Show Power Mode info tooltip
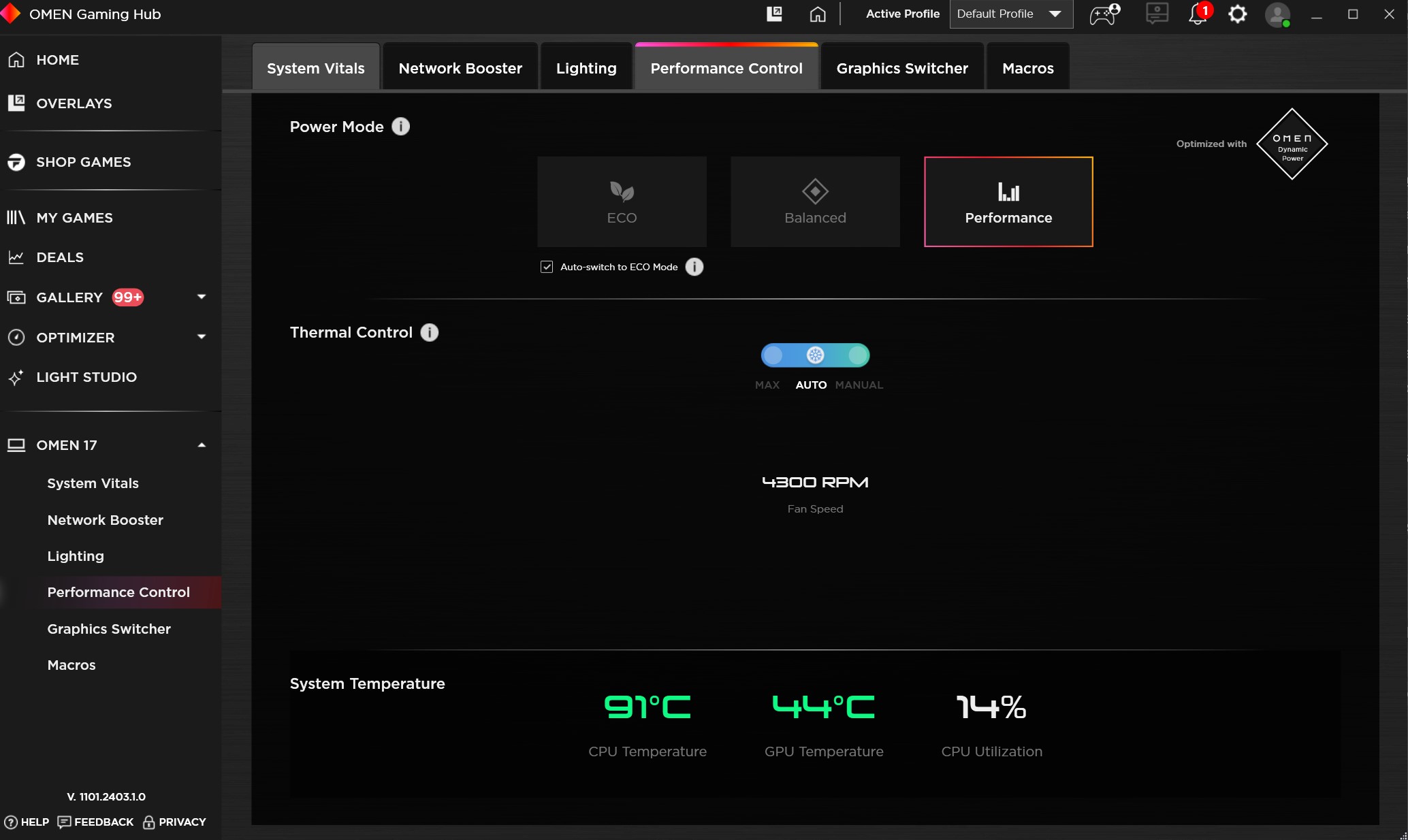This screenshot has height=840, width=1408. click(401, 127)
